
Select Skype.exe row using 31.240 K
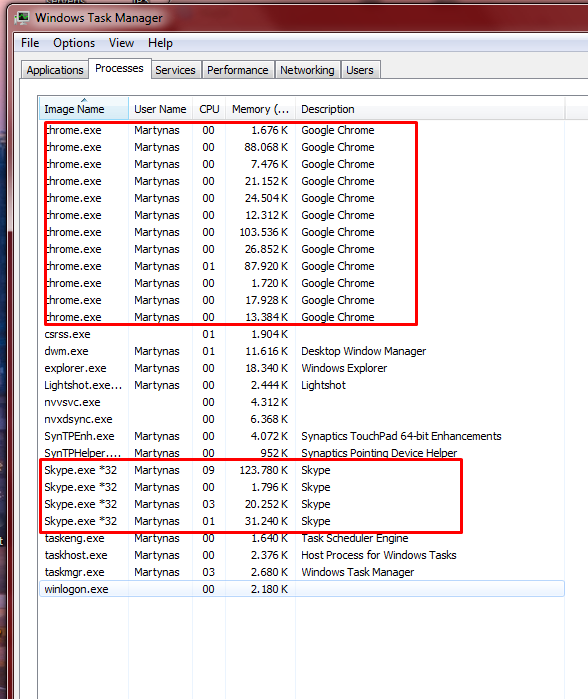(302, 521)
